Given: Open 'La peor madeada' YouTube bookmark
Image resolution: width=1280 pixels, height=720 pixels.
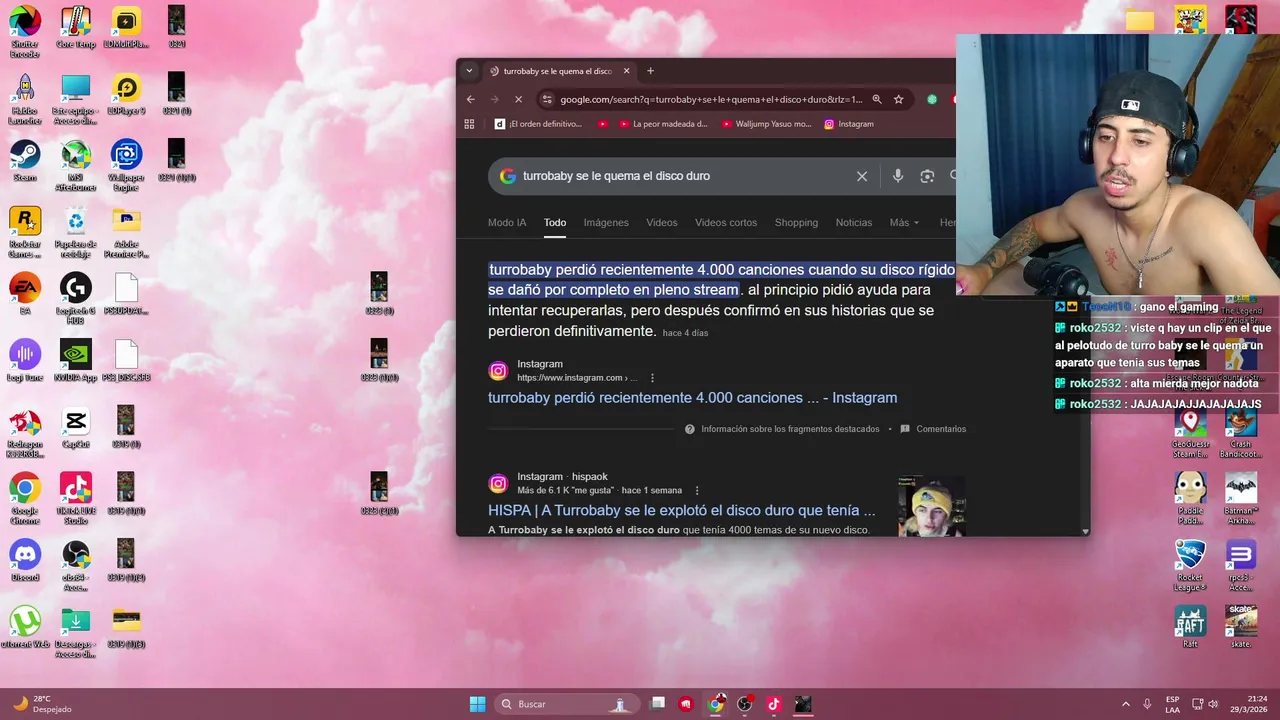Looking at the screenshot, I should click(663, 124).
